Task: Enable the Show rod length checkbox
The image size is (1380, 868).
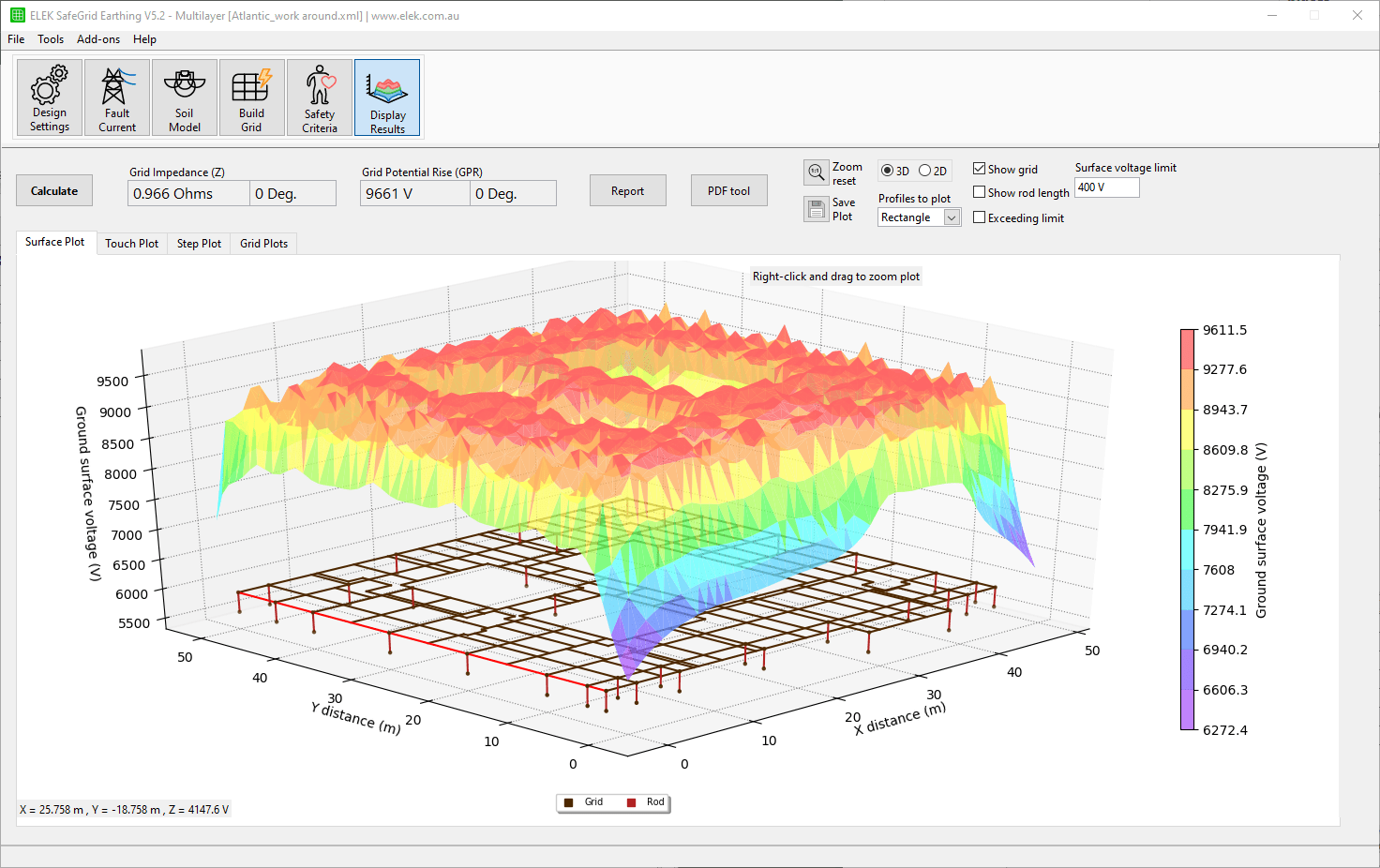Action: coord(979,192)
